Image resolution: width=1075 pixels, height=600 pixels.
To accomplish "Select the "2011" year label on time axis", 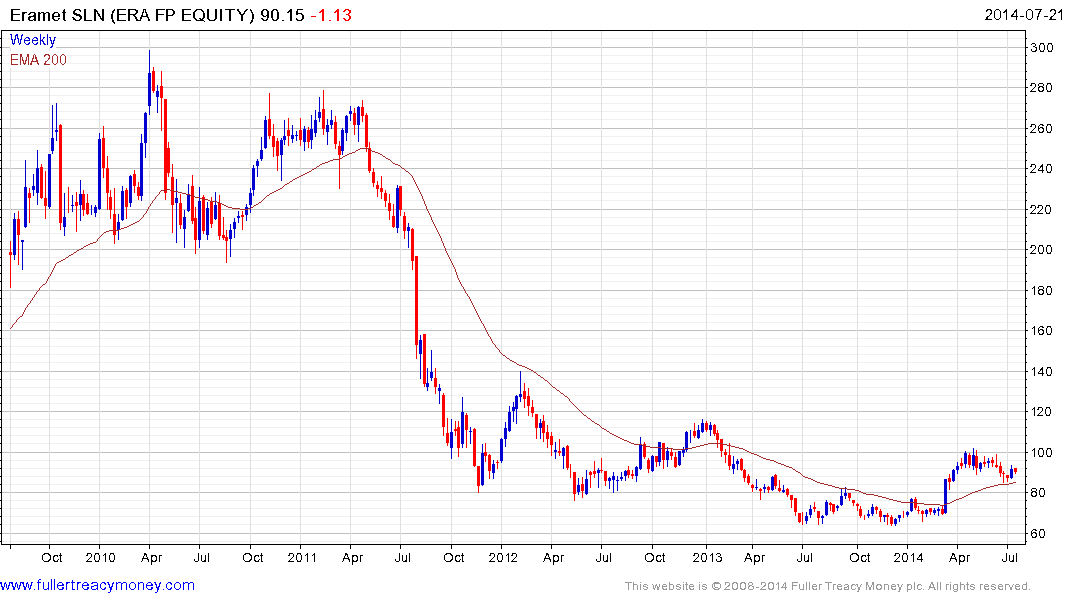I will 302,557.
